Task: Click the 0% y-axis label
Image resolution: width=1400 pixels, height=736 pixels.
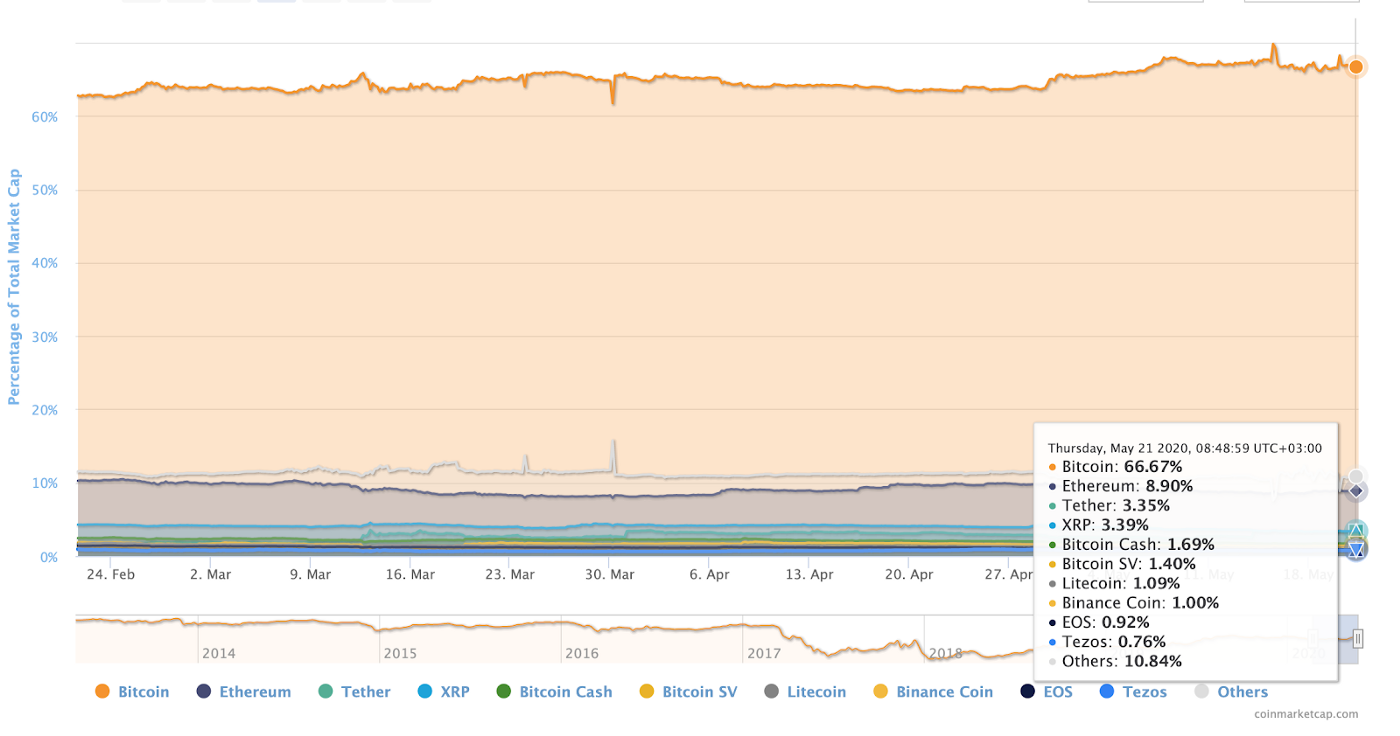Action: point(49,557)
